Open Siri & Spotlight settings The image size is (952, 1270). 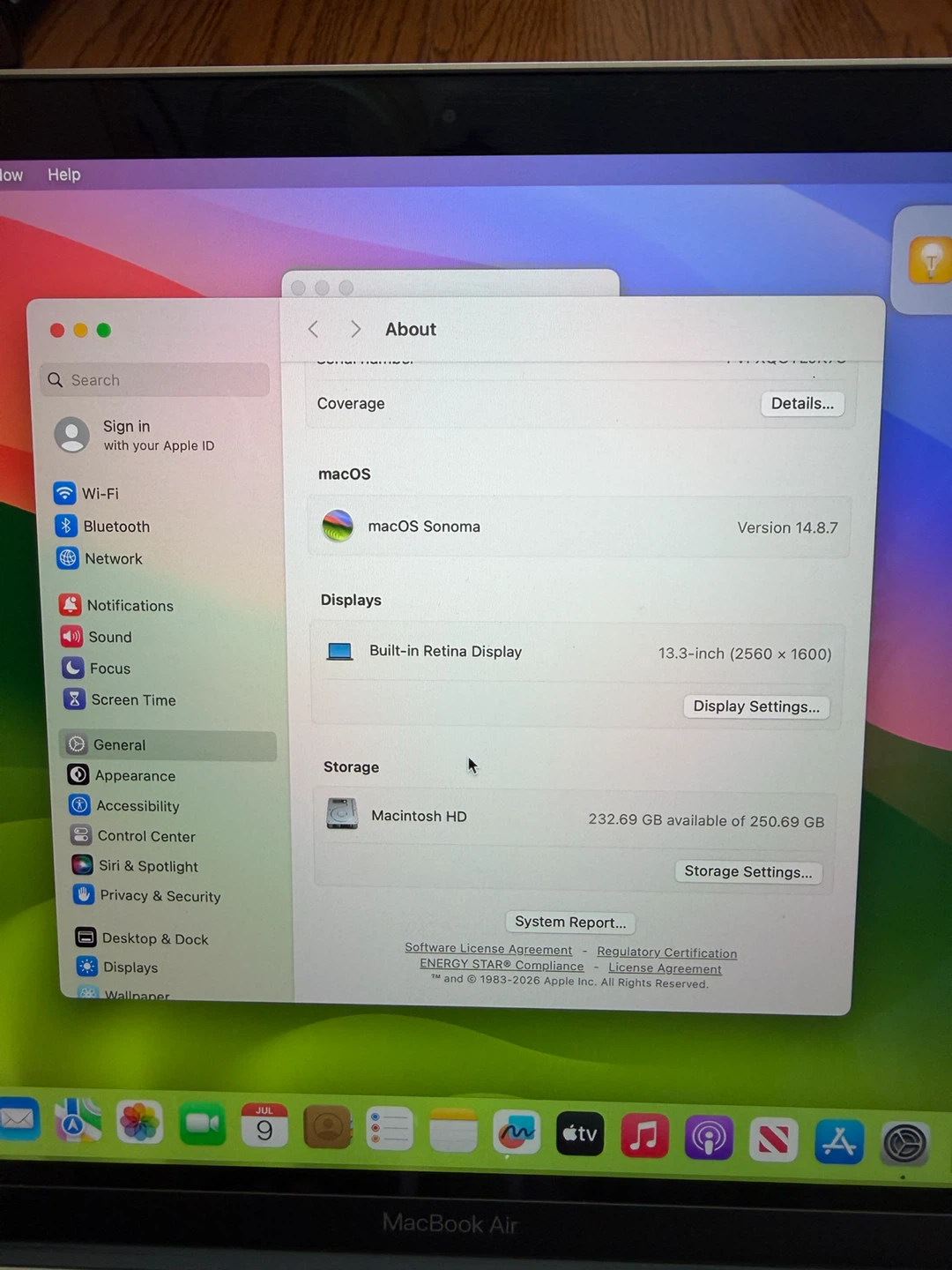pyautogui.click(x=136, y=865)
